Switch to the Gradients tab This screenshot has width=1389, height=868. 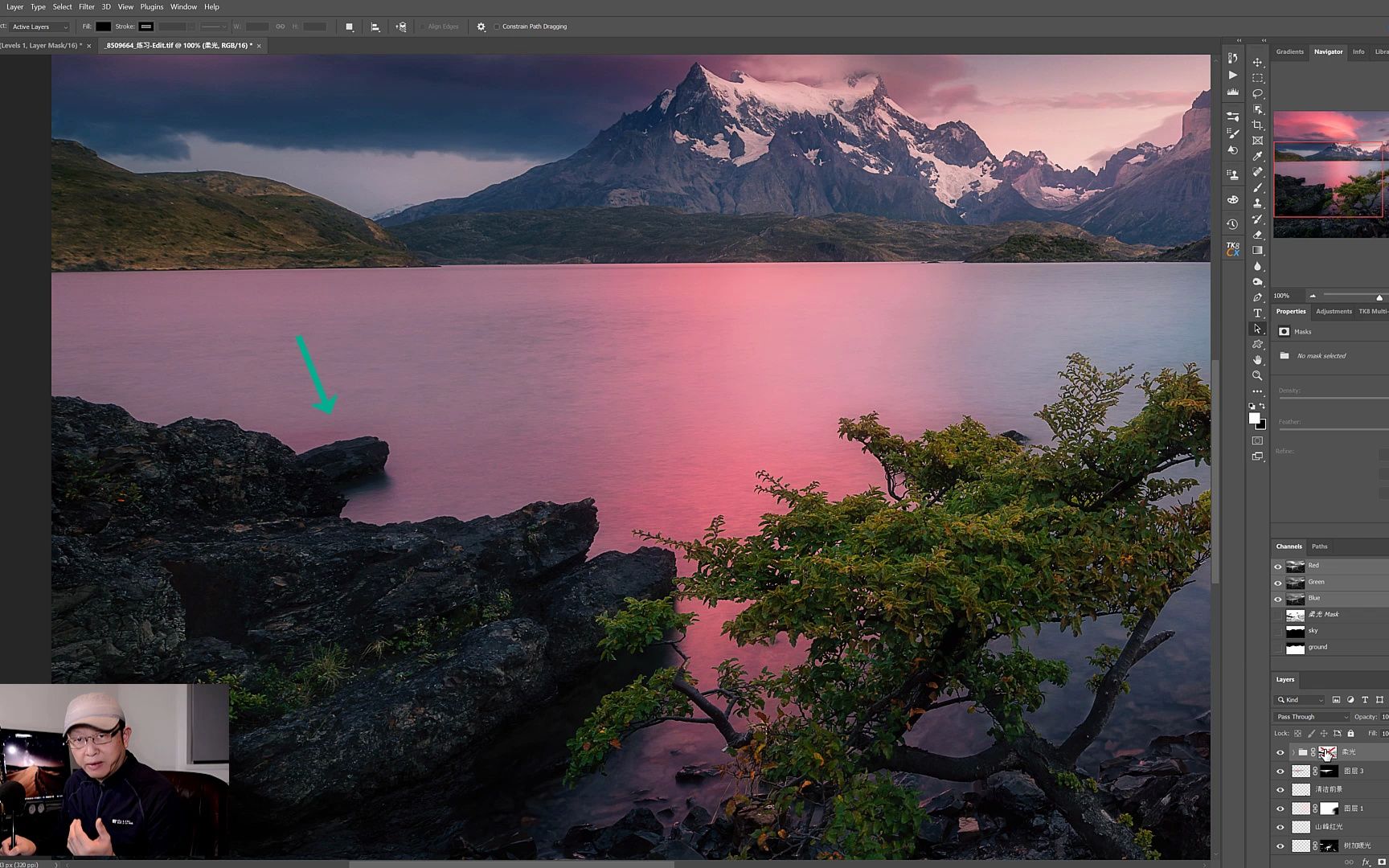point(1290,52)
